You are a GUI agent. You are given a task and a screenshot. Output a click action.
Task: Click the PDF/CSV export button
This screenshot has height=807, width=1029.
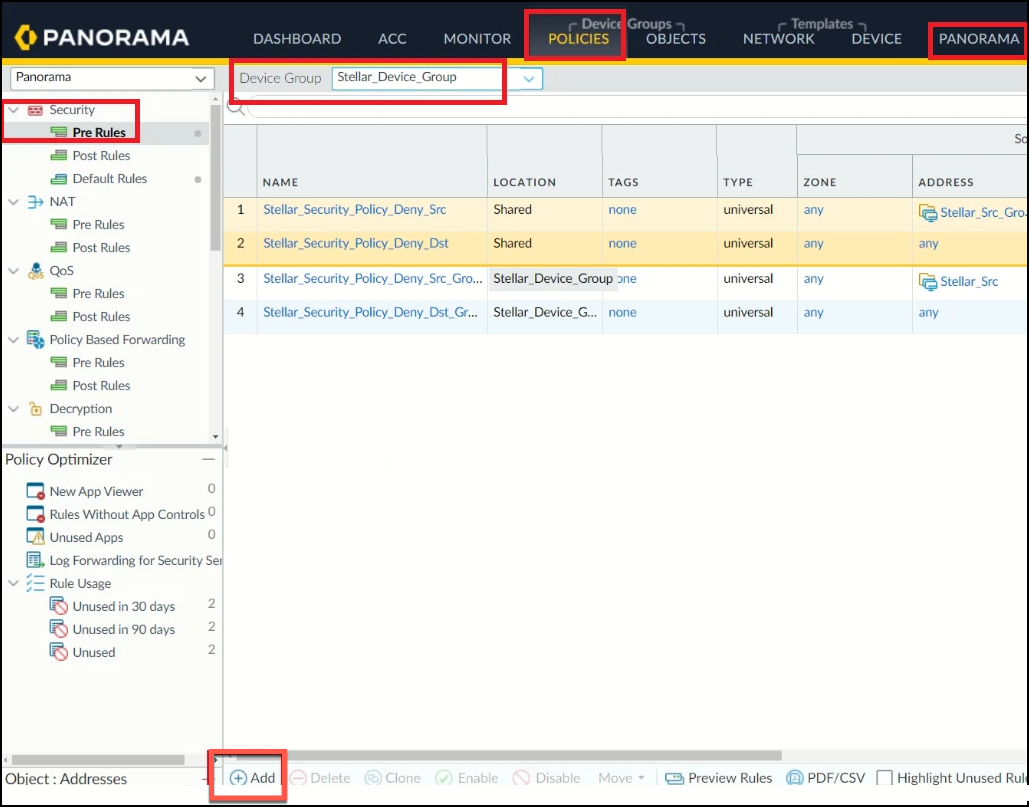tap(826, 778)
